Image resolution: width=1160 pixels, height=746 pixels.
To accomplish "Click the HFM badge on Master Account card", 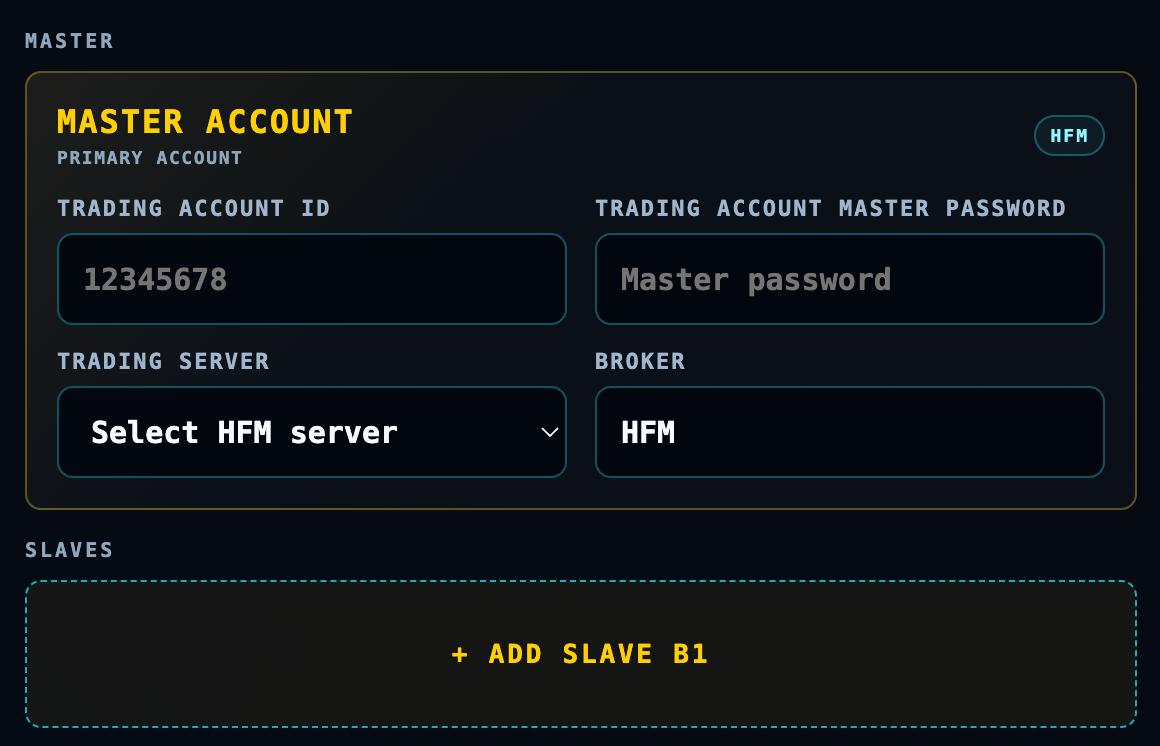I will (x=1069, y=135).
